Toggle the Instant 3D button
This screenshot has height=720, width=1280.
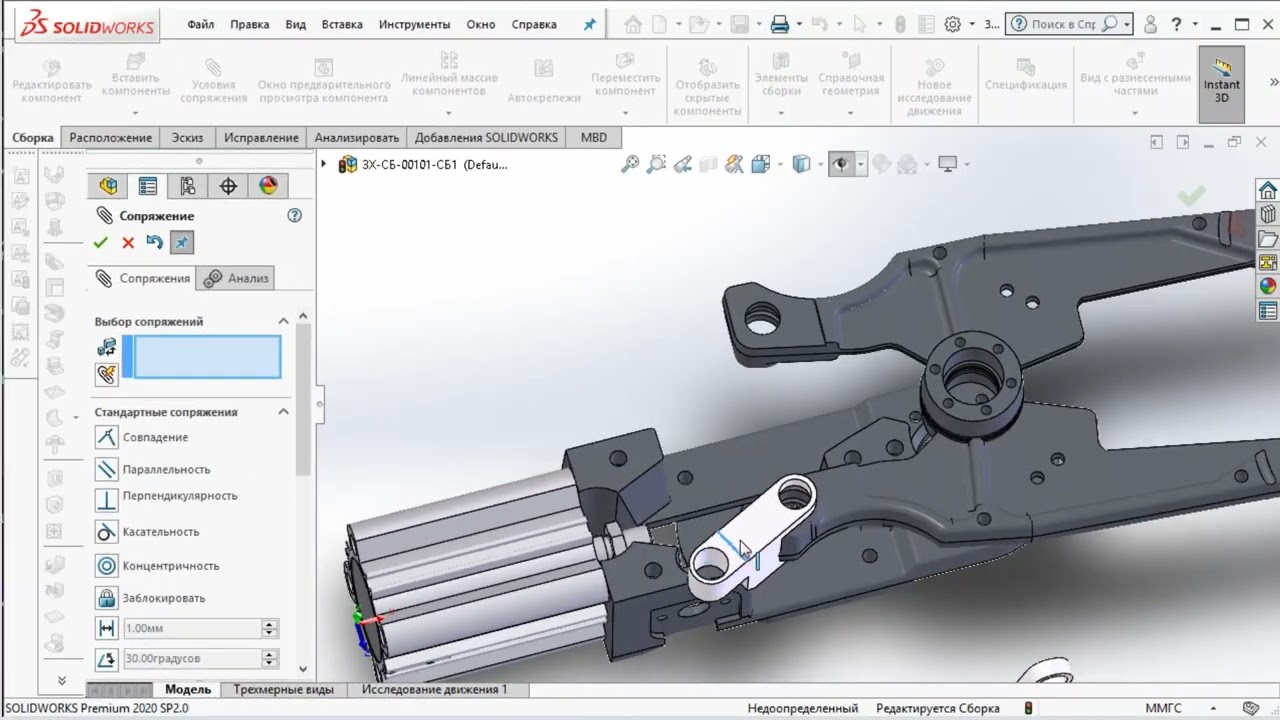point(1221,82)
